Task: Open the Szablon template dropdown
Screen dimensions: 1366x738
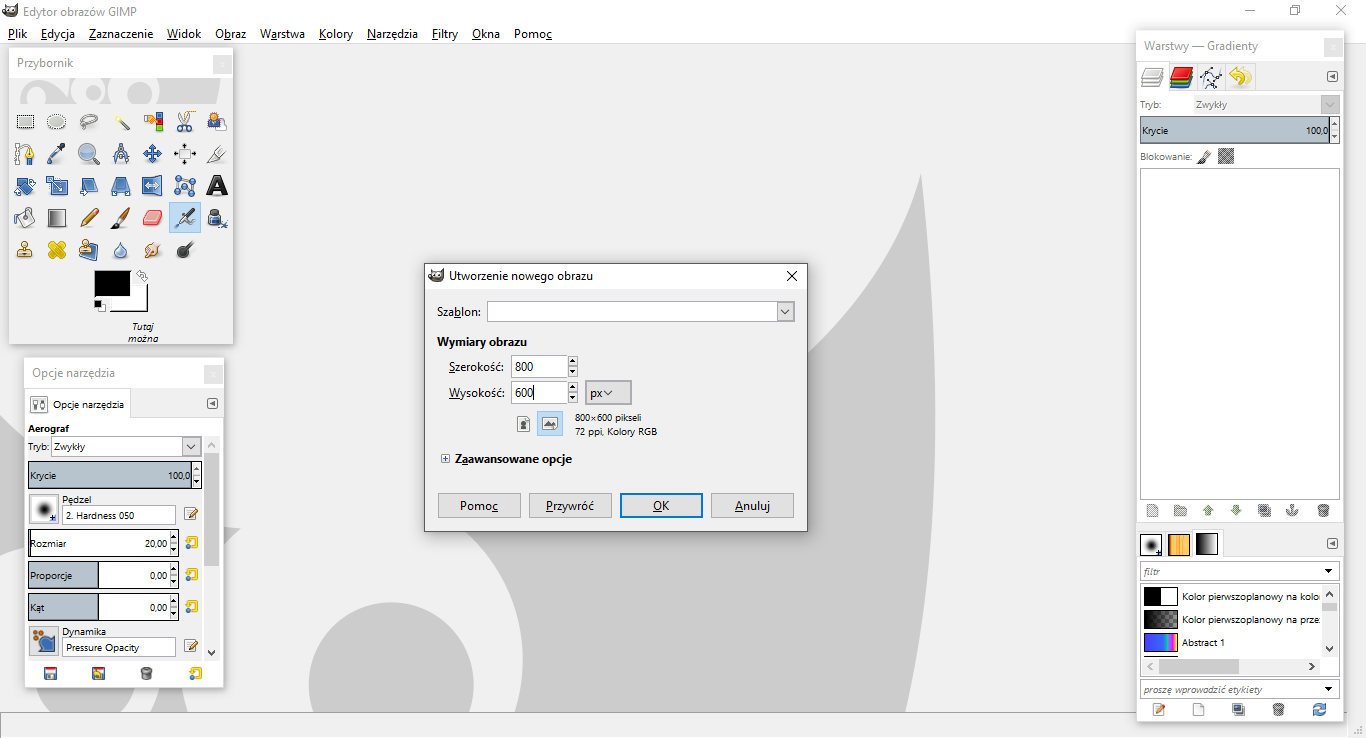Action: [785, 312]
